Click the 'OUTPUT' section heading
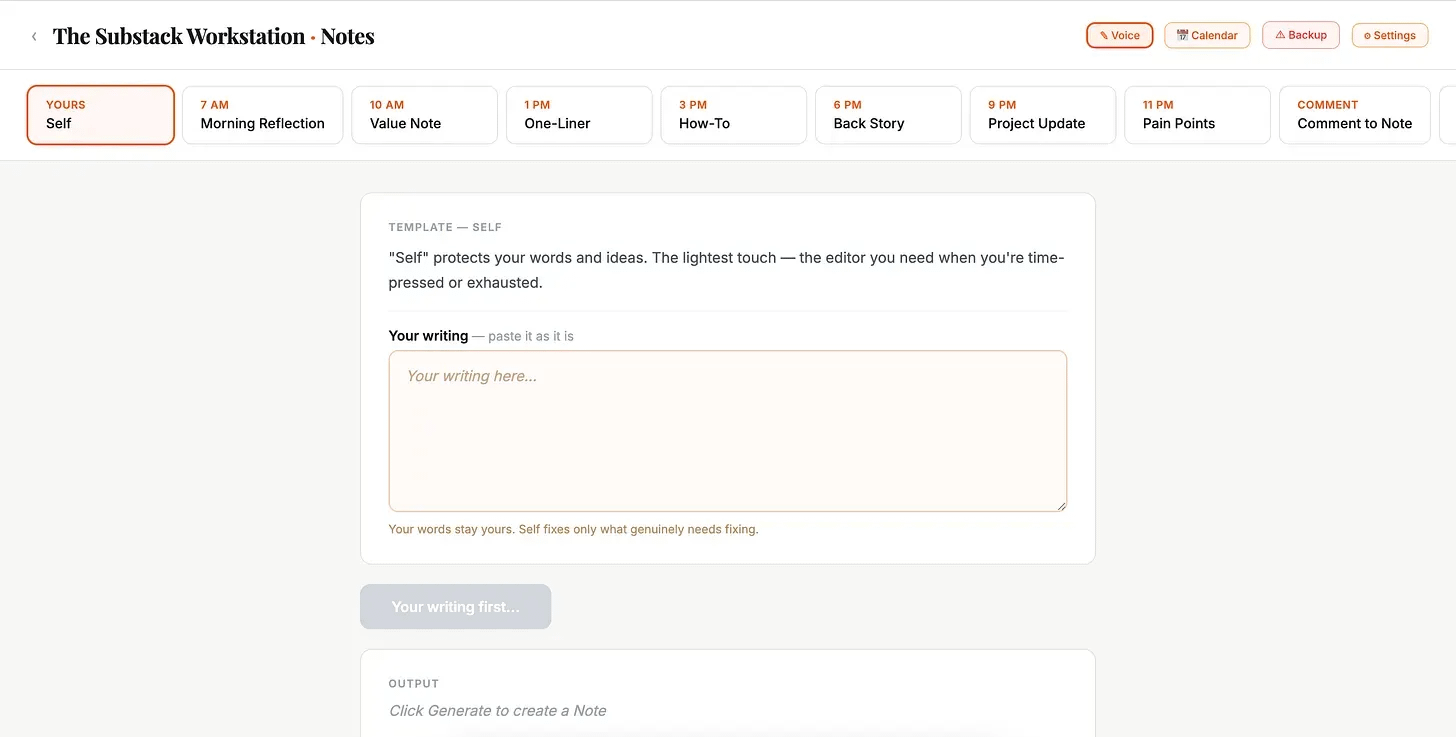The height and width of the screenshot is (737, 1456). 414,684
